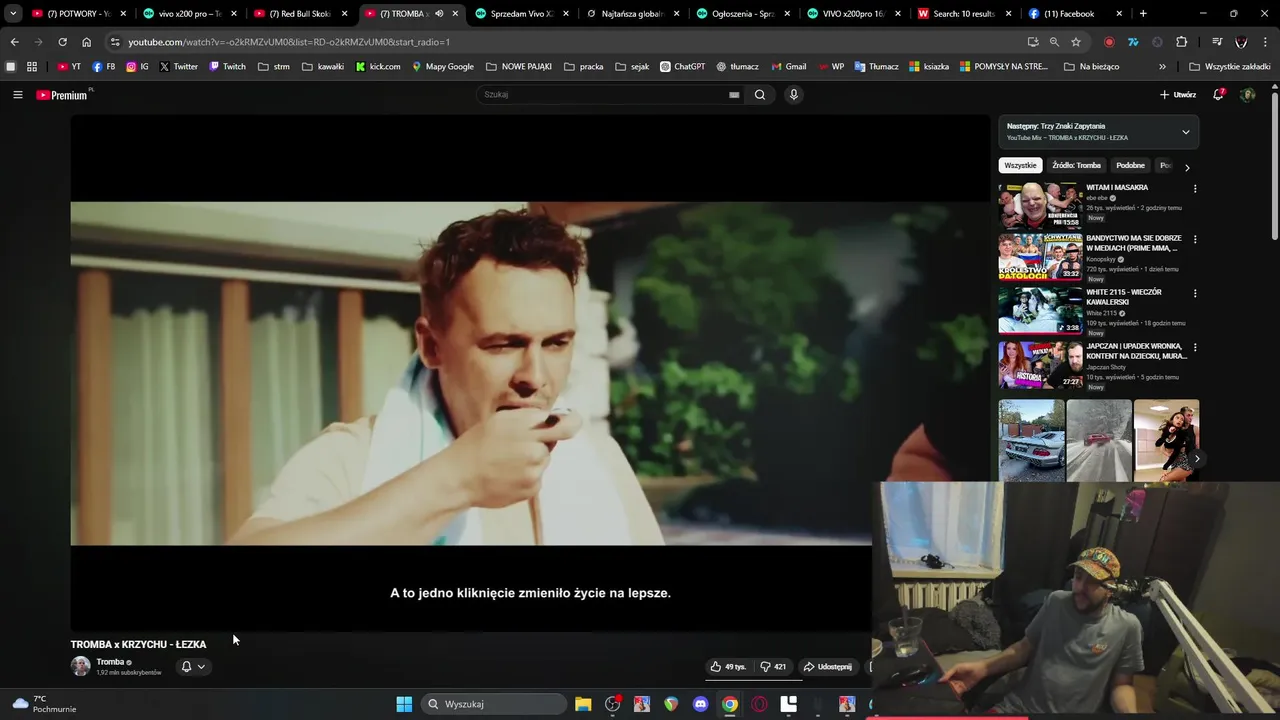Open the kawalki bookmarks folder

[x=322, y=67]
